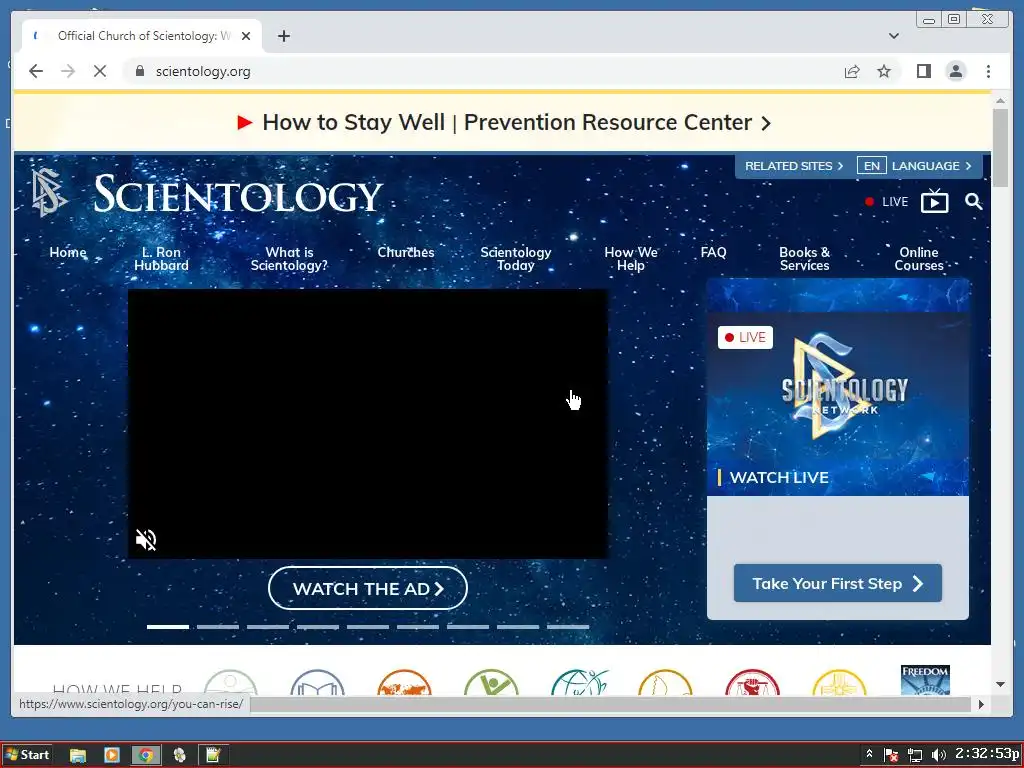Click the red LIVE badge on network card

point(745,338)
